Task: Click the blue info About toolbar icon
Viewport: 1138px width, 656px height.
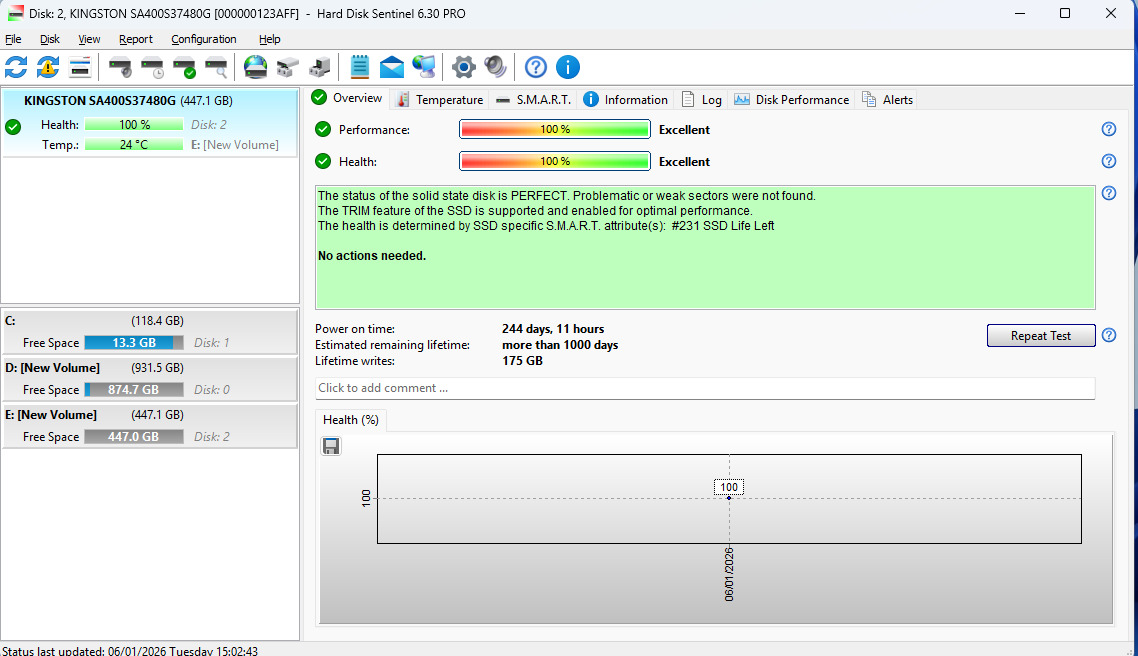Action: point(568,67)
